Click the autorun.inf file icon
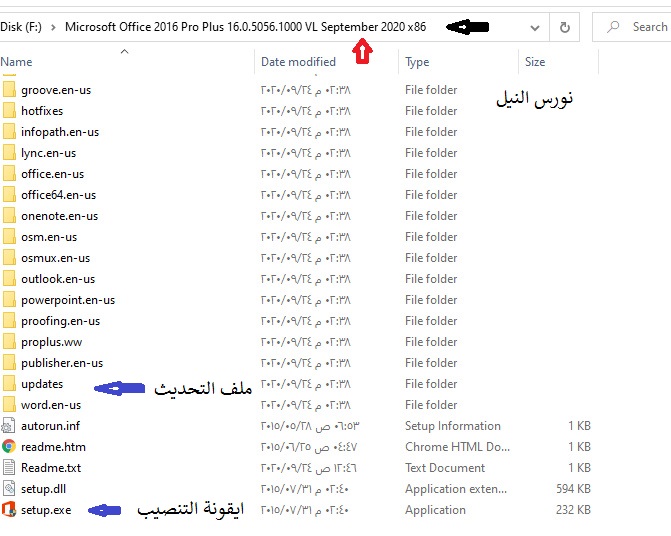 (9, 426)
